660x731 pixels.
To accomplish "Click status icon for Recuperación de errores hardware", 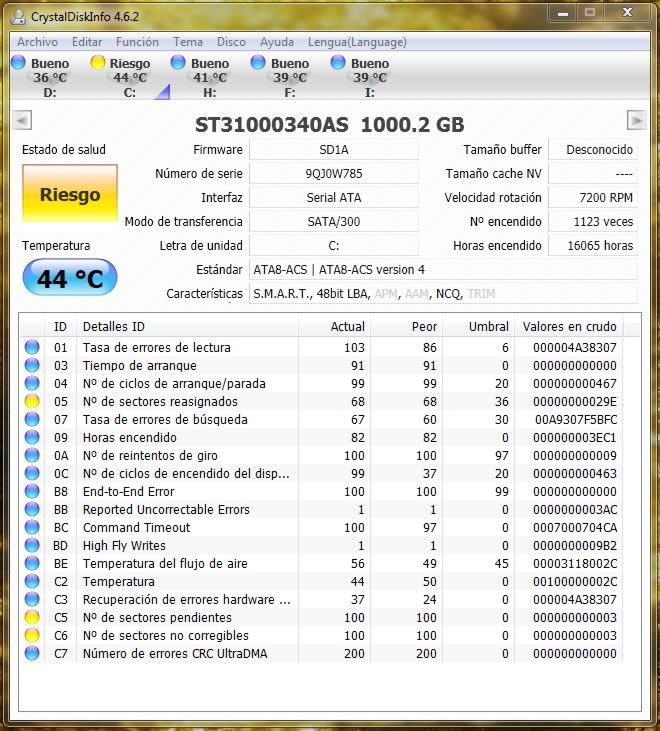I will coord(32,600).
